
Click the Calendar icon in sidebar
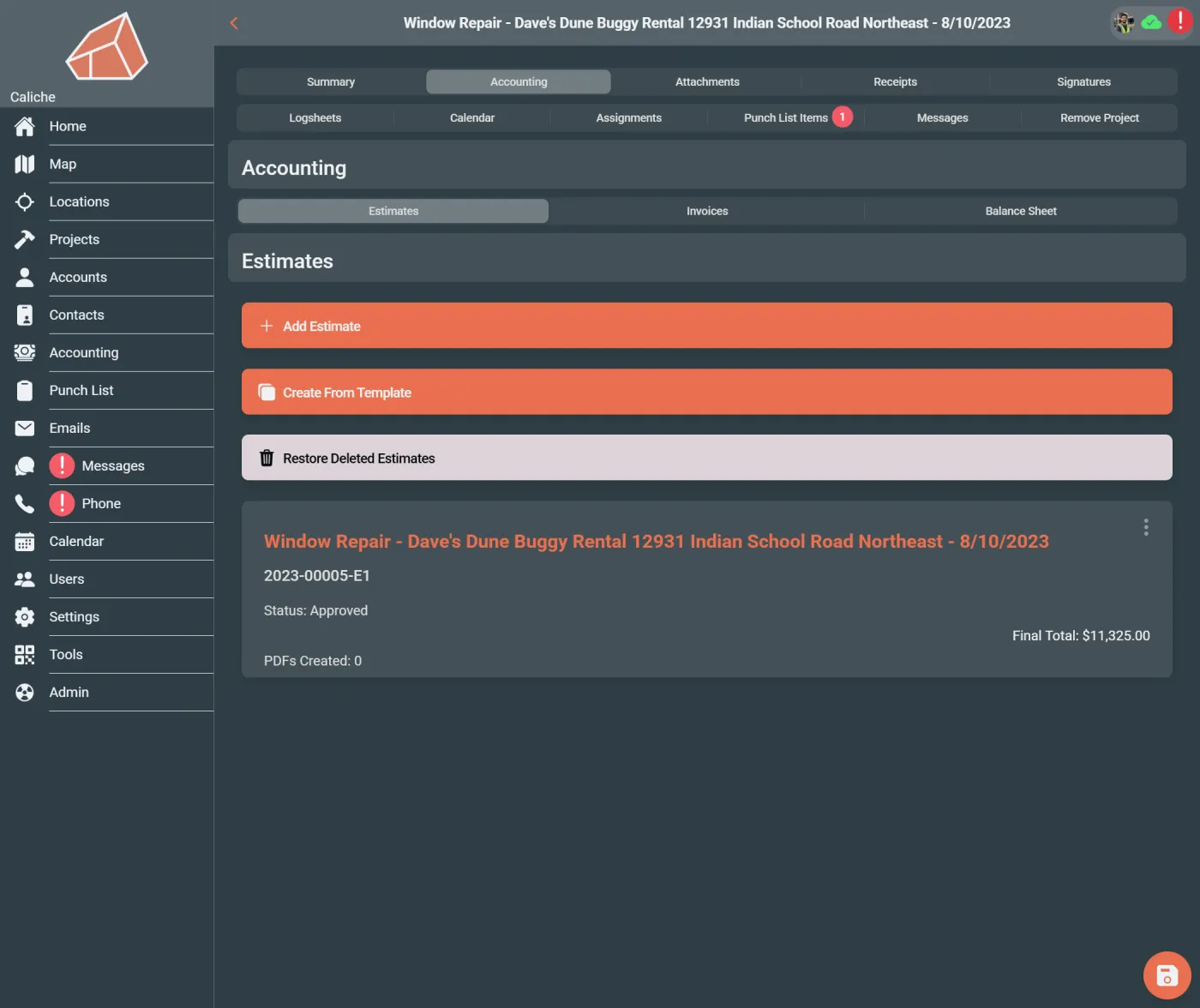pyautogui.click(x=25, y=541)
